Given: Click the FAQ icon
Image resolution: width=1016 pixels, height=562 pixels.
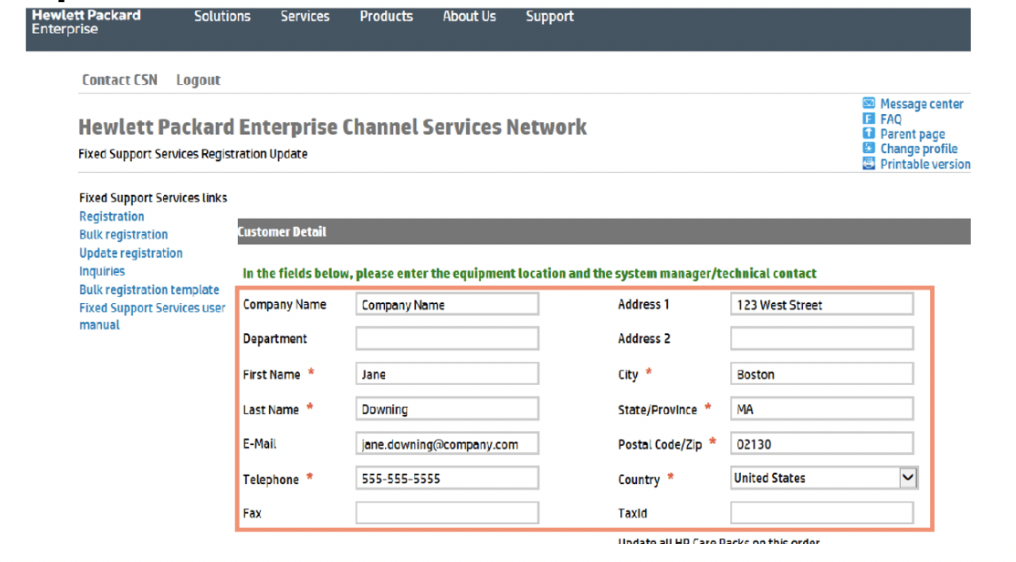Looking at the screenshot, I should coord(868,119).
